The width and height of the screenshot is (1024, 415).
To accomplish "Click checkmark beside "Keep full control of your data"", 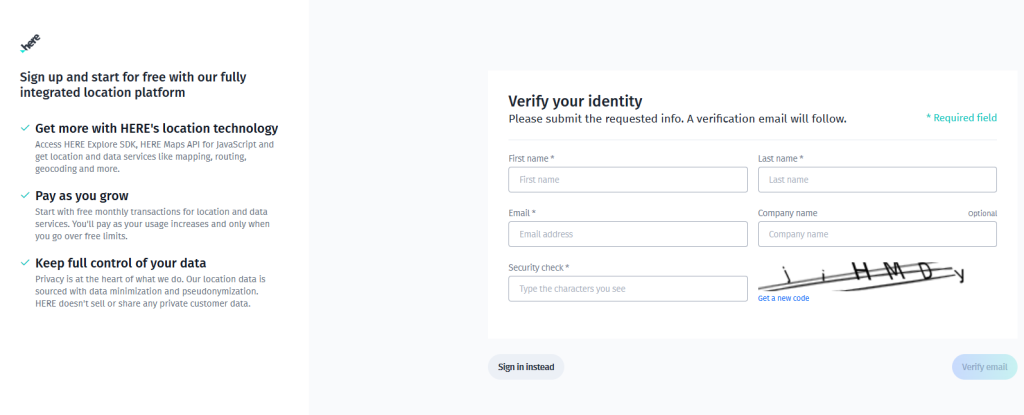I will click(24, 263).
